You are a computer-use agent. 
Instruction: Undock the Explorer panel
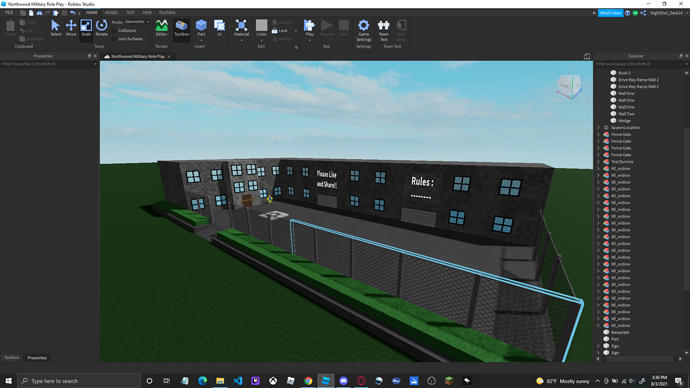(680, 56)
